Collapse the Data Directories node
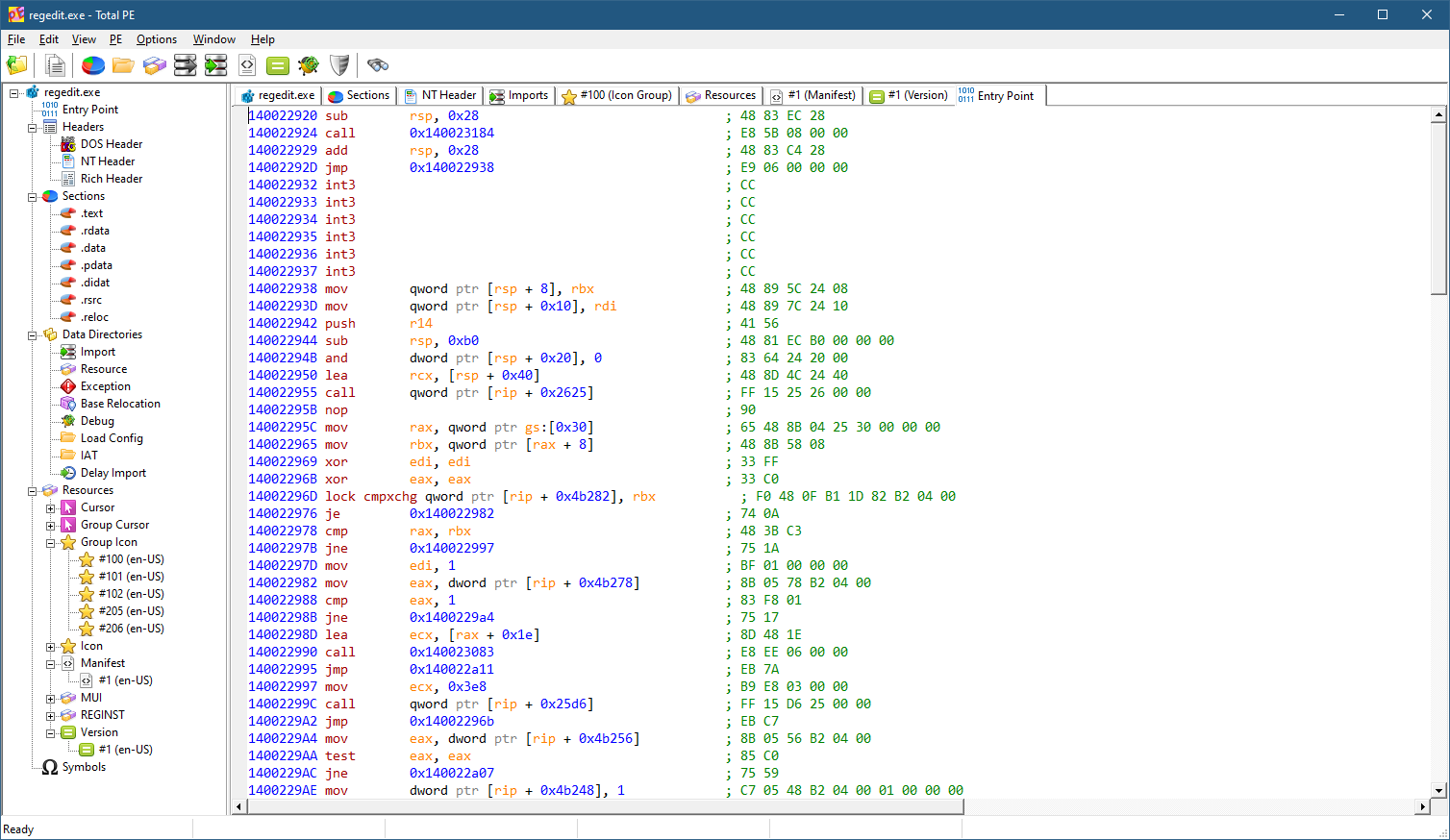 point(33,335)
